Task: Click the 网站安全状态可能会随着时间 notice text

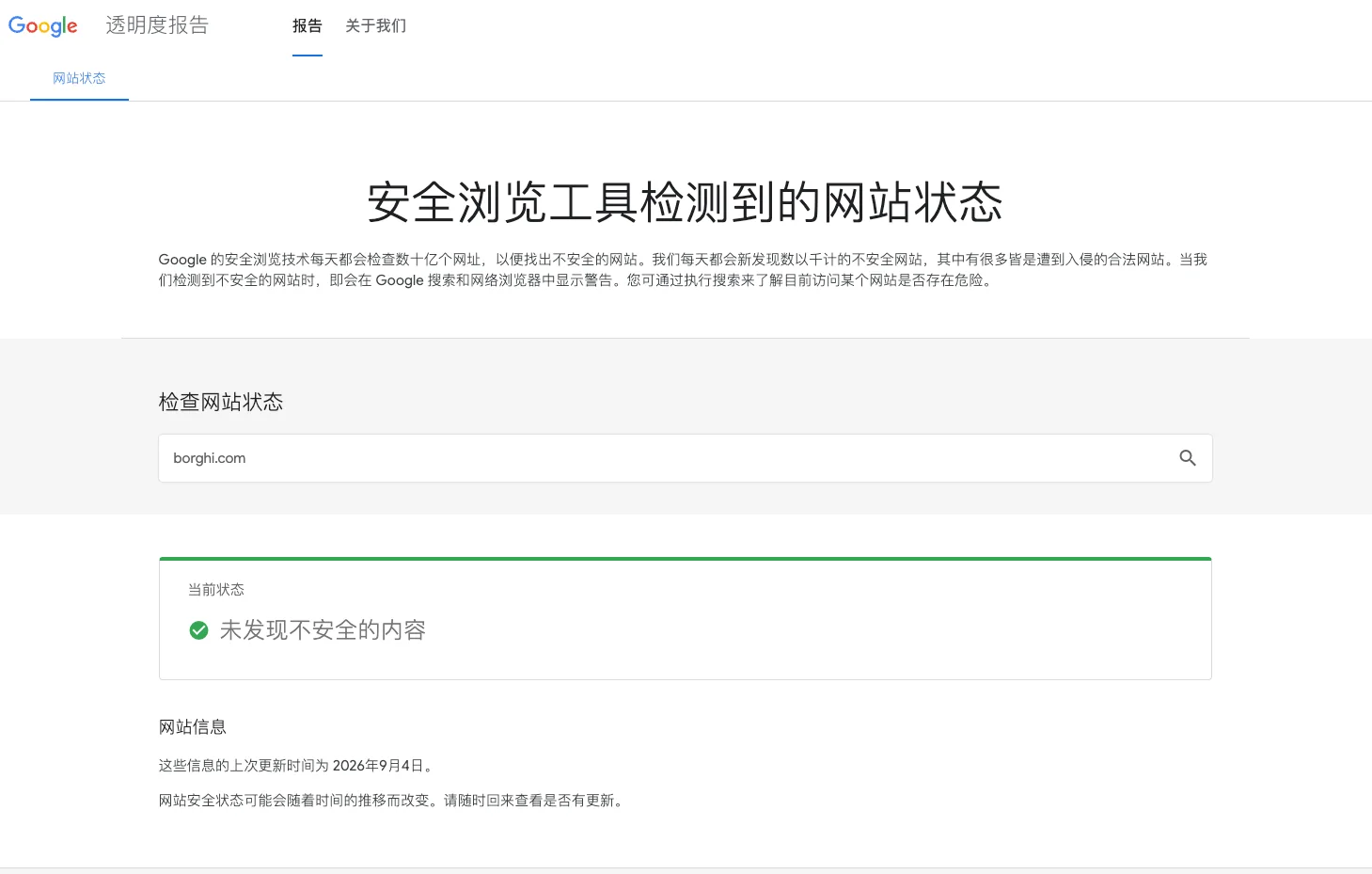Action: [x=392, y=801]
